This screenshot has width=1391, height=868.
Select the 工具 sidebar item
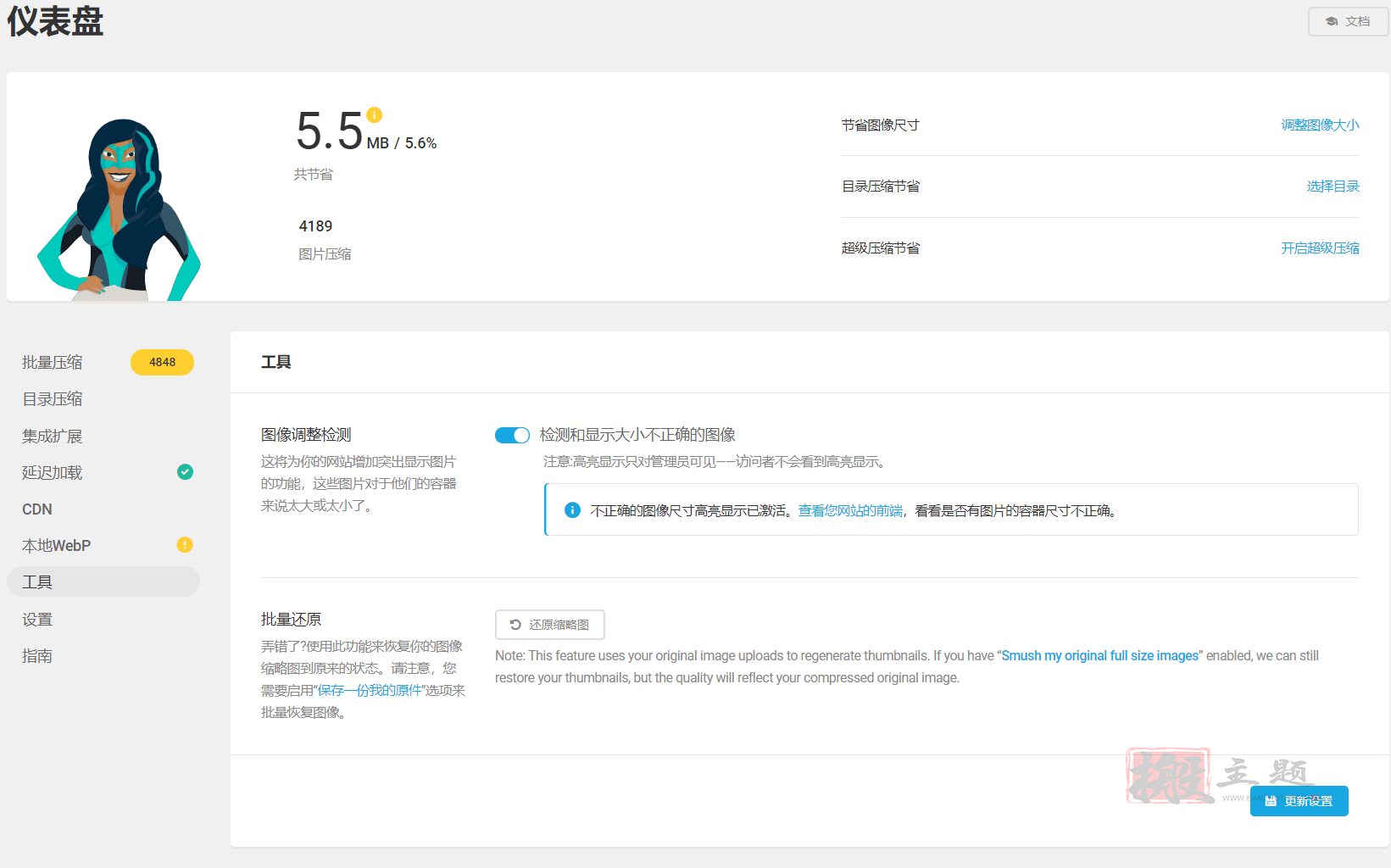(x=103, y=581)
